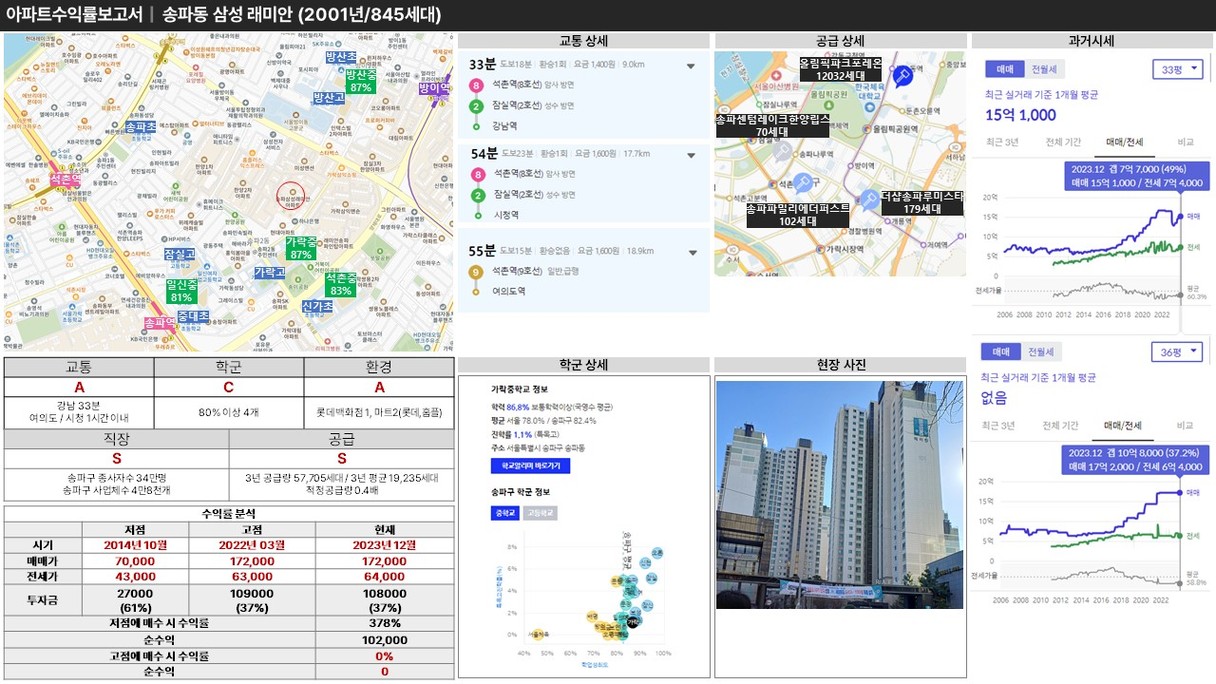1216x684 pixels.
Task: Click the 15억 1,000 average price text
Action: click(1021, 115)
